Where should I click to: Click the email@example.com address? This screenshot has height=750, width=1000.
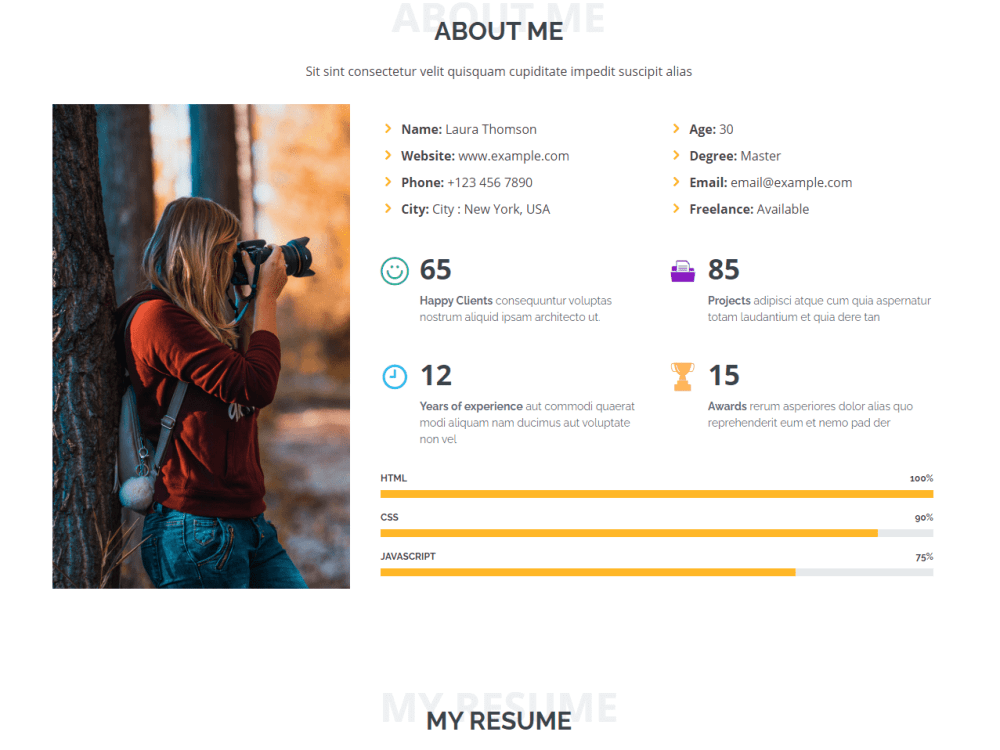791,183
